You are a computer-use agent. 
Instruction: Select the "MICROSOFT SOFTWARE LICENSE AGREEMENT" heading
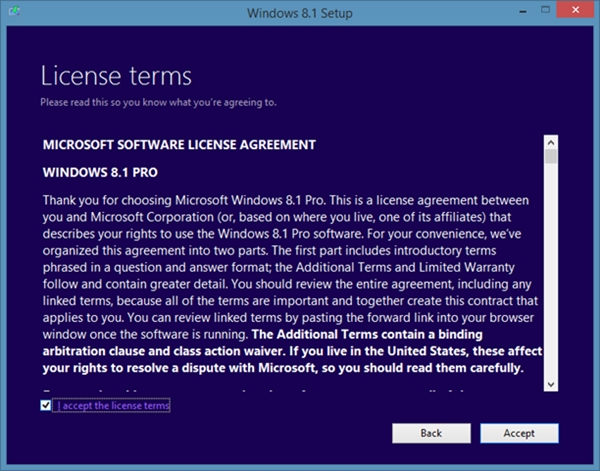(178, 146)
